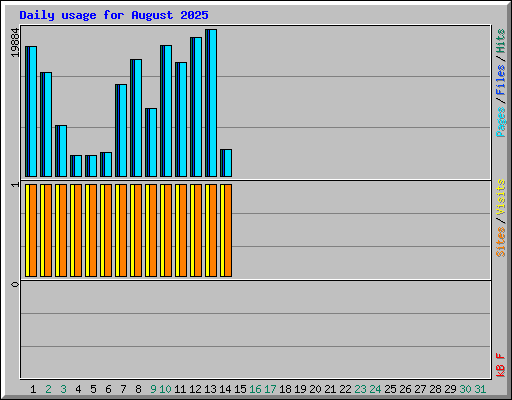
Task: Click the cyan usage bar for day 10
Action: point(168,111)
